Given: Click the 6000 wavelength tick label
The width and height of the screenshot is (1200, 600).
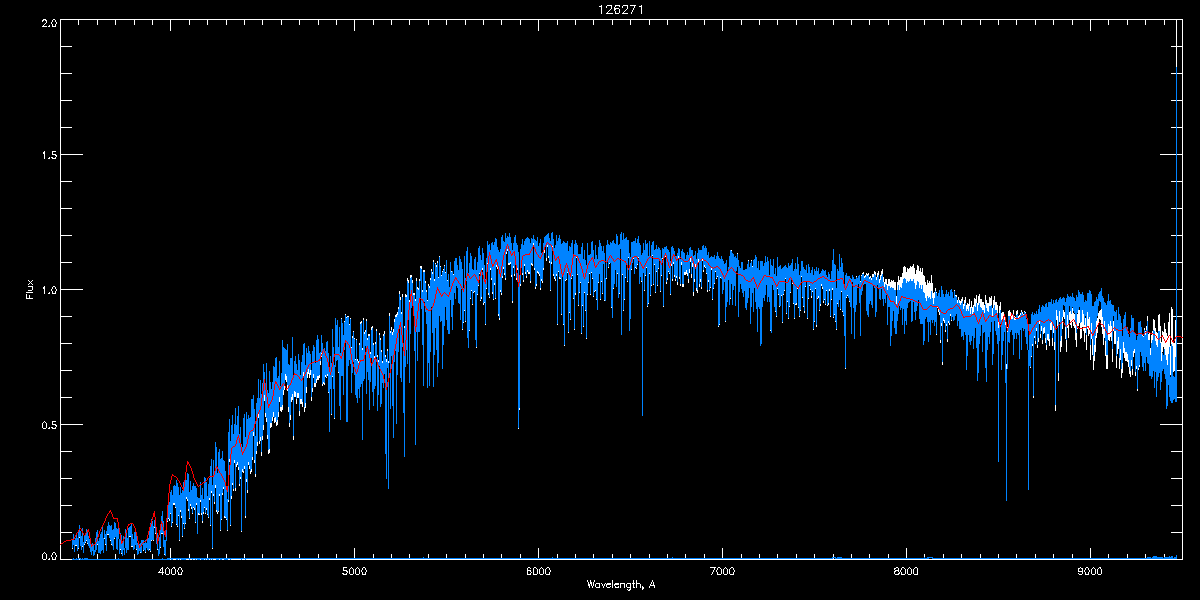Looking at the screenshot, I should [538, 572].
